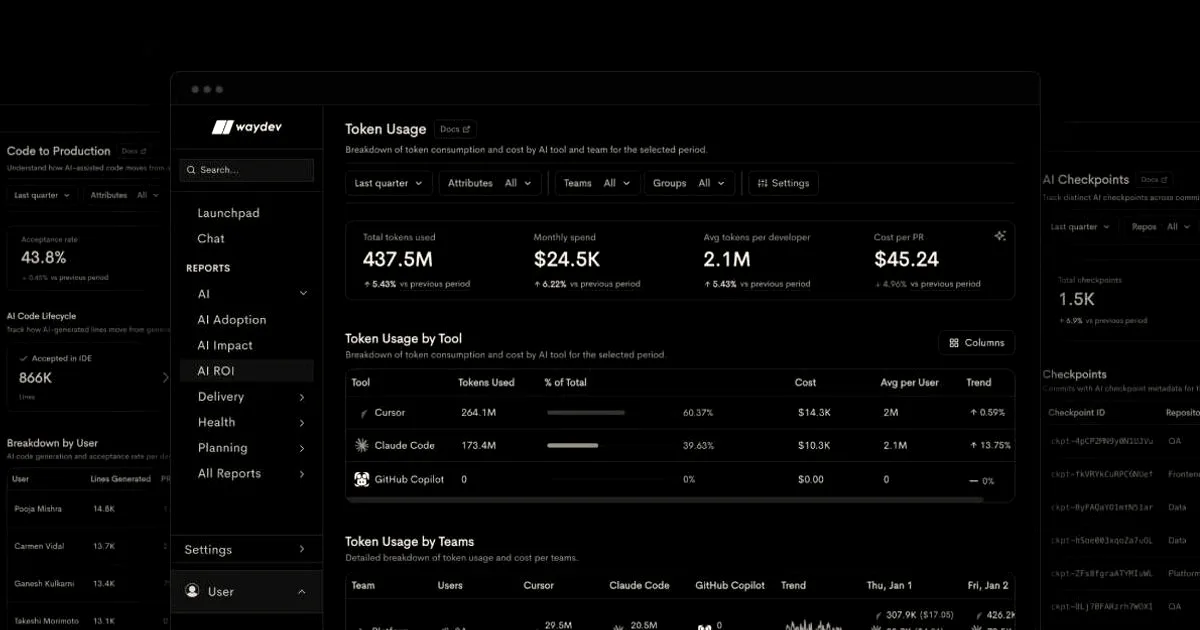Open the filter Settings button
This screenshot has height=630, width=1200.
click(783, 183)
